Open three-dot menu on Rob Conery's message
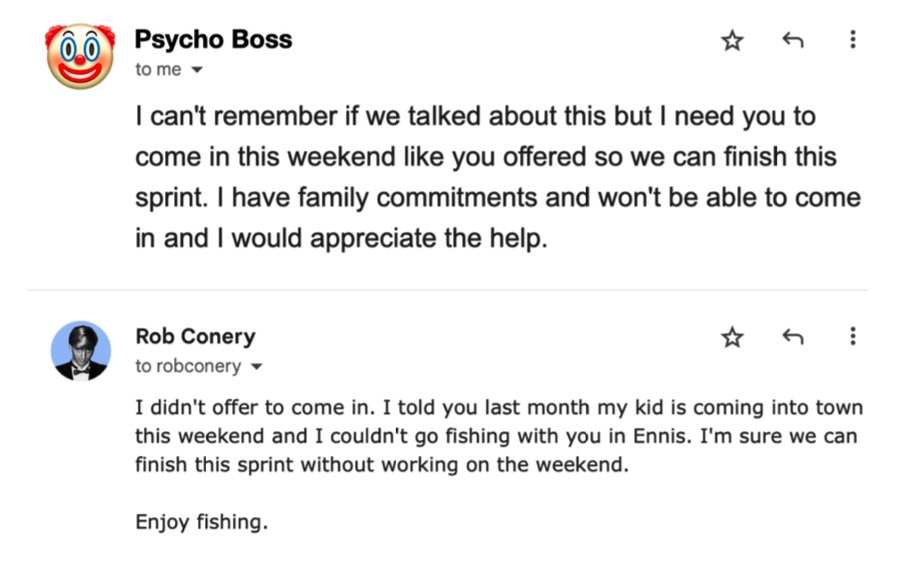The height and width of the screenshot is (576, 914). [852, 337]
